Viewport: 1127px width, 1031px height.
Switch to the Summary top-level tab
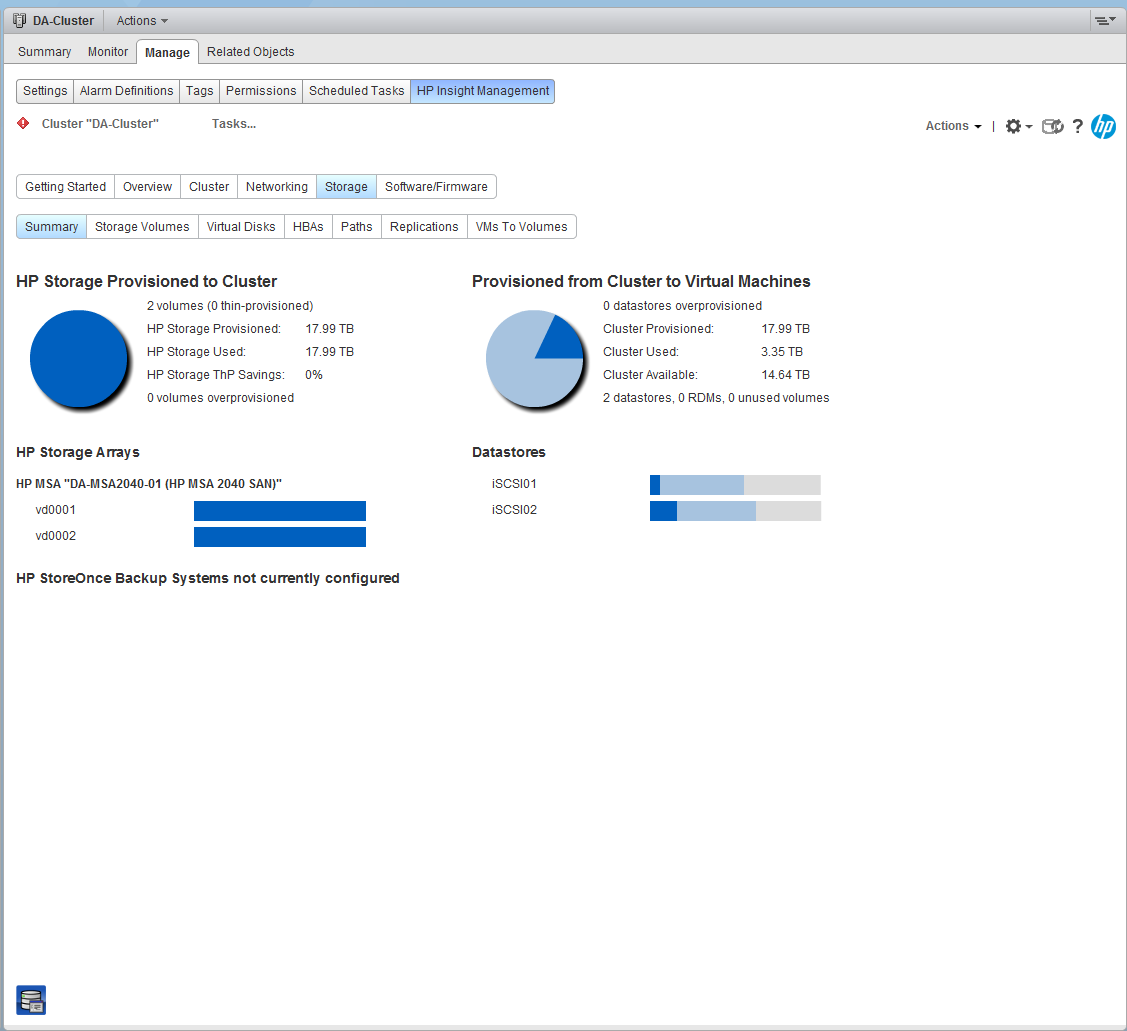(x=45, y=52)
